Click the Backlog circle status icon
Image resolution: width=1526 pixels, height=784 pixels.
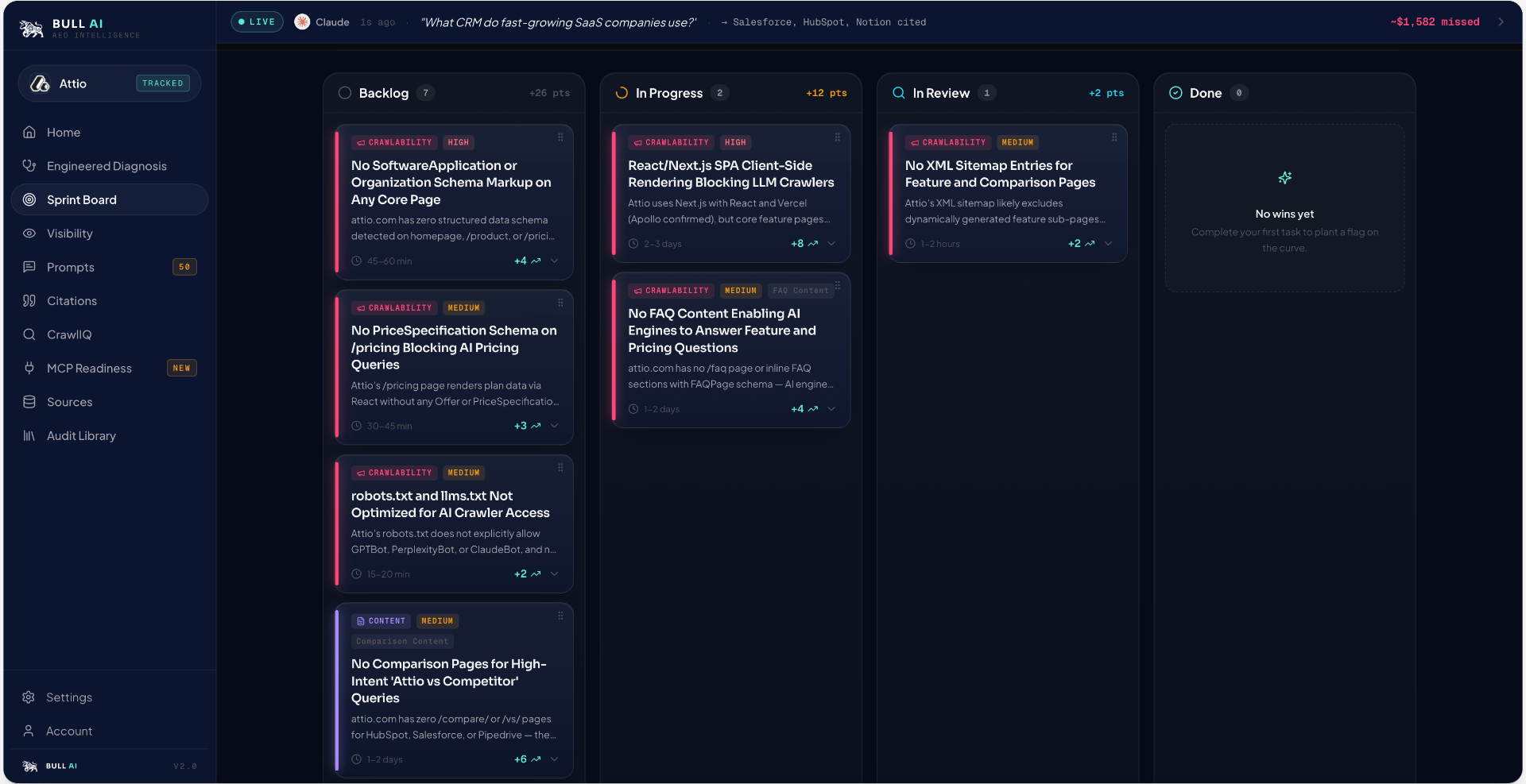pyautogui.click(x=345, y=93)
